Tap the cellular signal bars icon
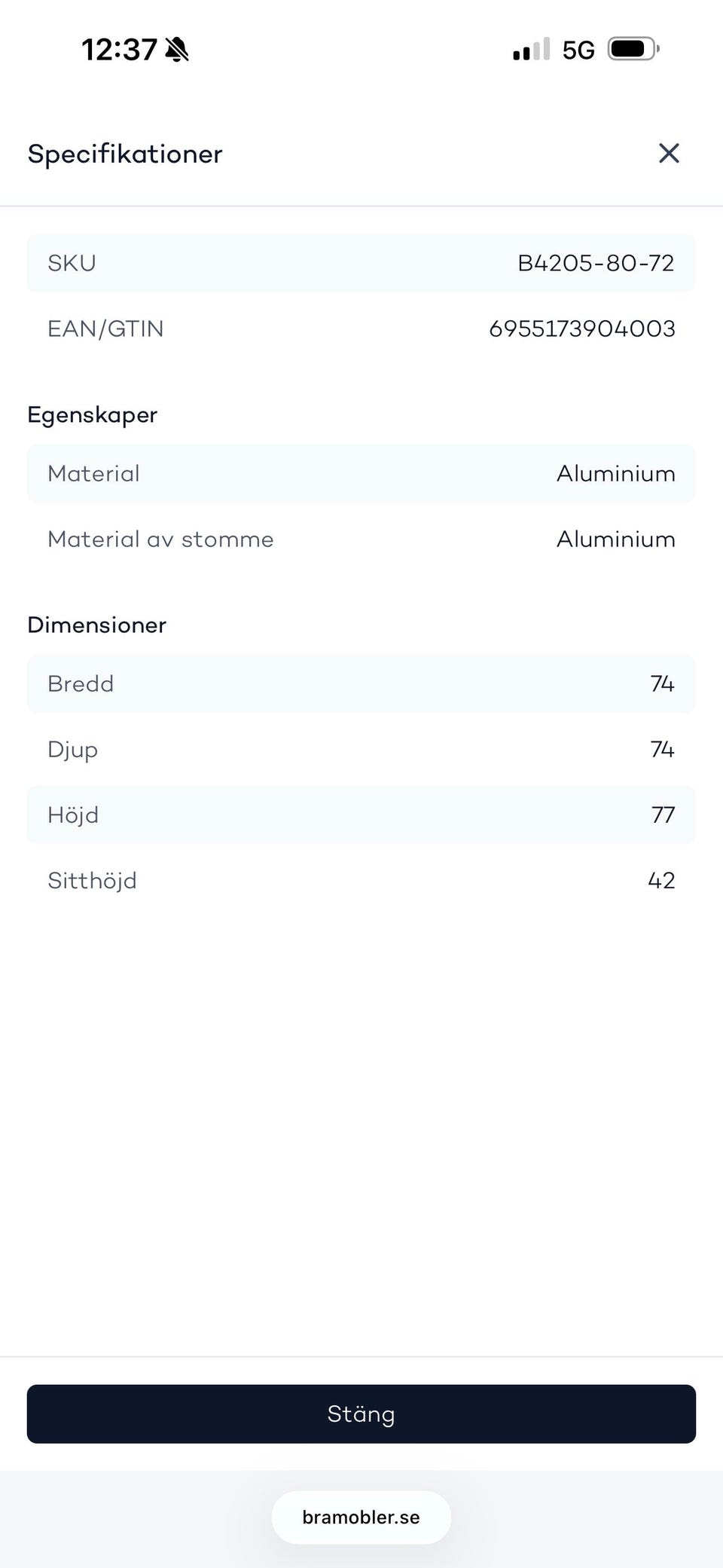This screenshot has height=1568, width=723. (531, 50)
